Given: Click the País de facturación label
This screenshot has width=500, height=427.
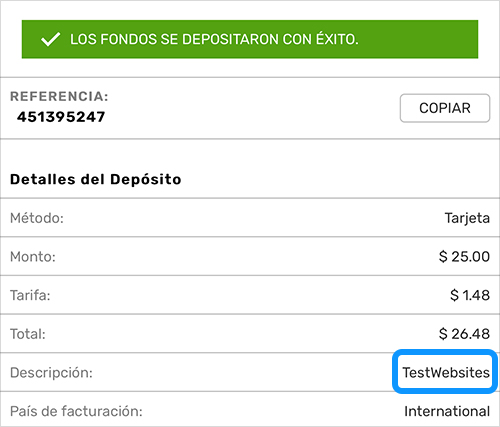Looking at the screenshot, I should (x=76, y=411).
